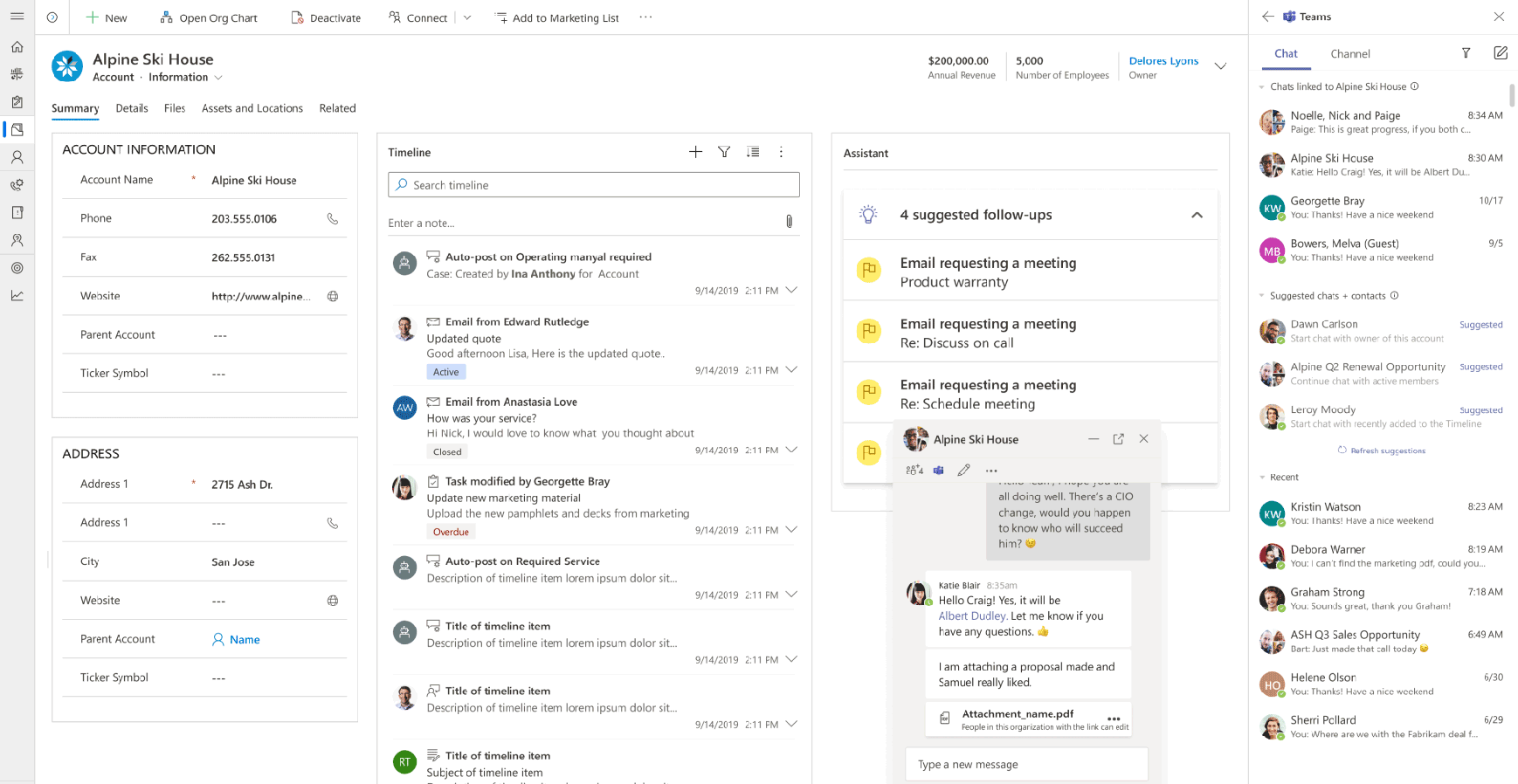The image size is (1518, 784).
Task: Filter Teams chats with funnel icon
Action: (x=1466, y=53)
